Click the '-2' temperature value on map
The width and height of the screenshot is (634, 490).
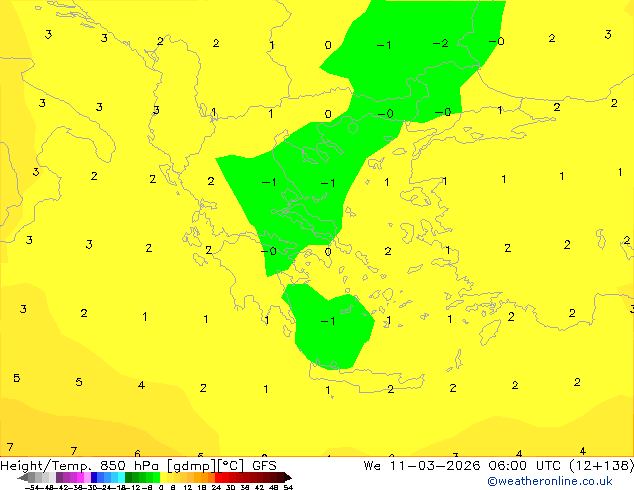pyautogui.click(x=440, y=43)
